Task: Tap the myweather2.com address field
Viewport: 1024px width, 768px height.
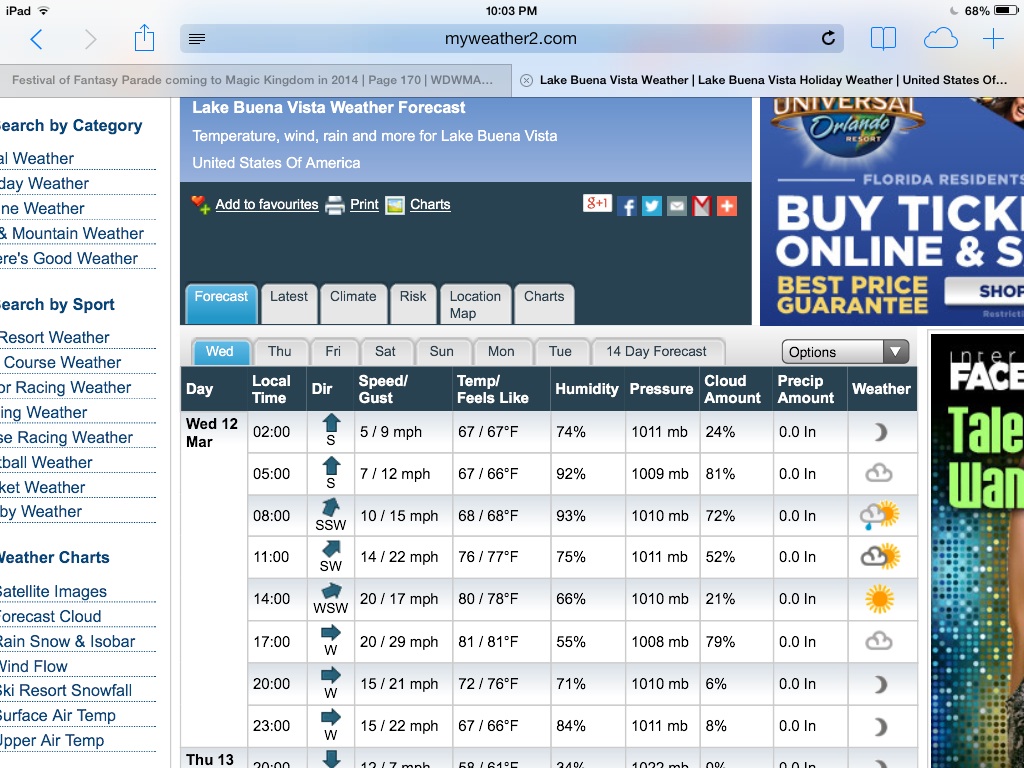Action: click(x=510, y=39)
